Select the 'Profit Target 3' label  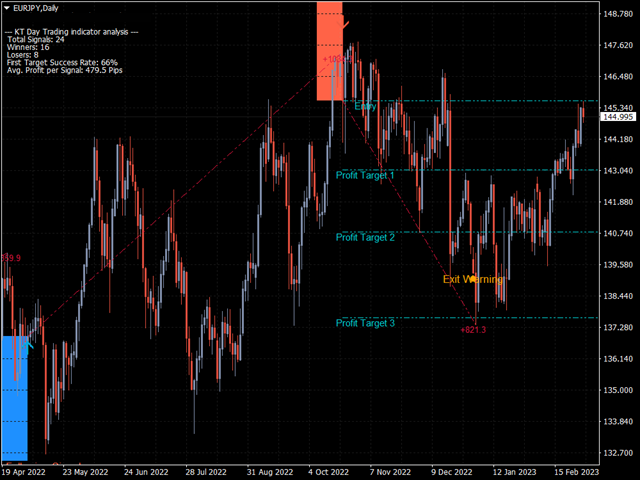(365, 323)
